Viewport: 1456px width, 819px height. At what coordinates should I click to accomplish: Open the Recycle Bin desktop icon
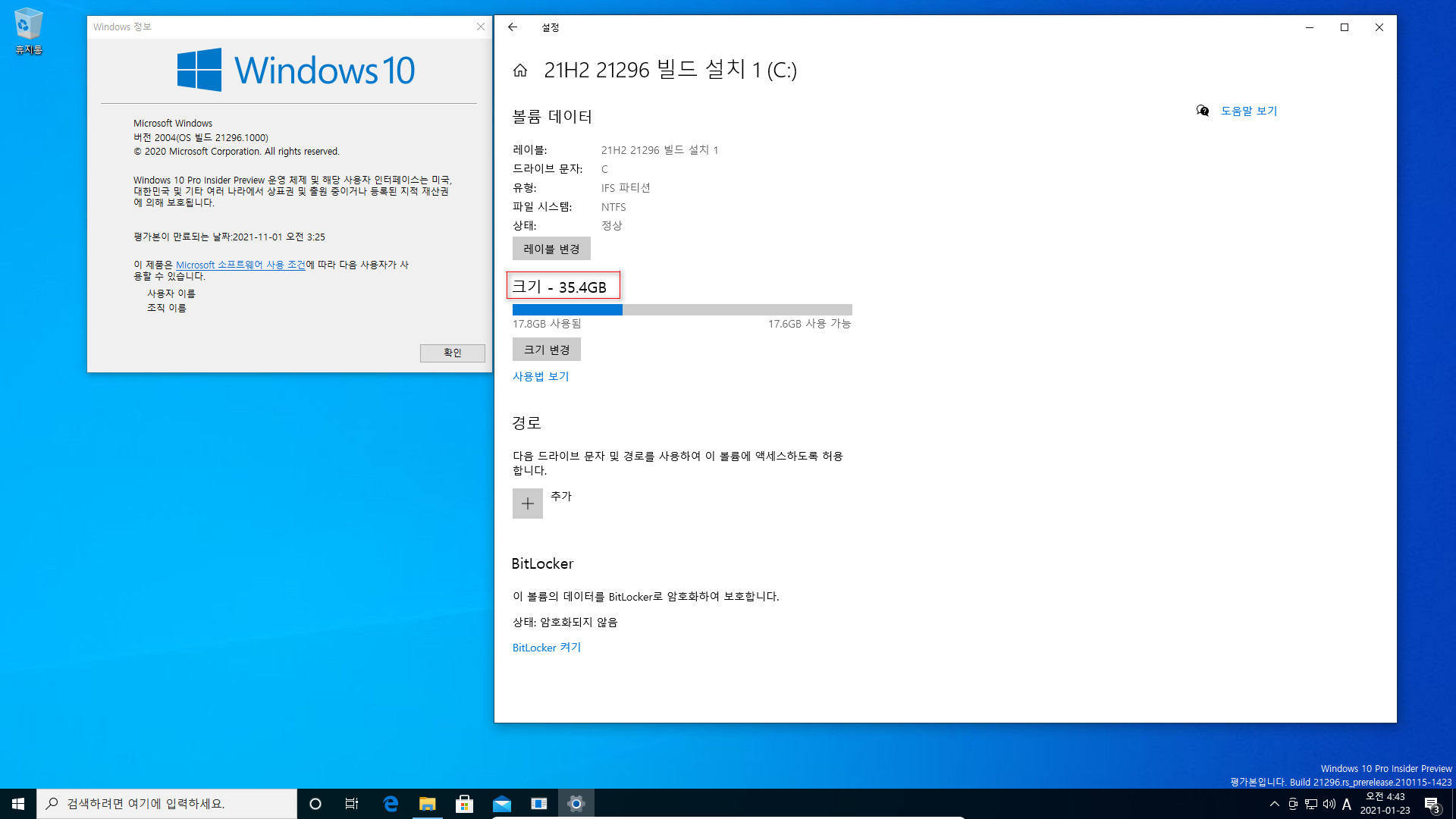29,31
